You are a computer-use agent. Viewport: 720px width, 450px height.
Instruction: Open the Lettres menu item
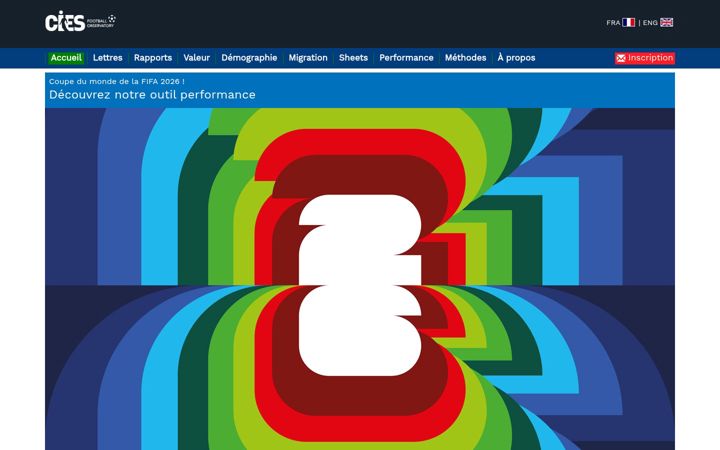coord(107,58)
